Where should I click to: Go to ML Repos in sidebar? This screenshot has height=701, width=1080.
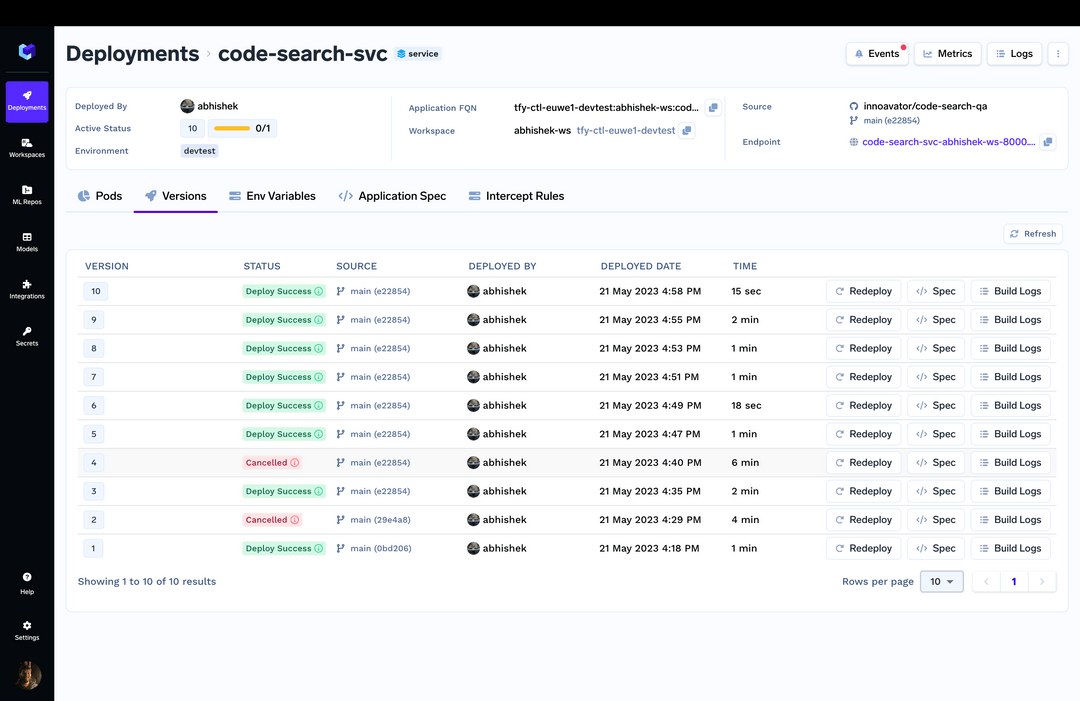click(x=27, y=195)
